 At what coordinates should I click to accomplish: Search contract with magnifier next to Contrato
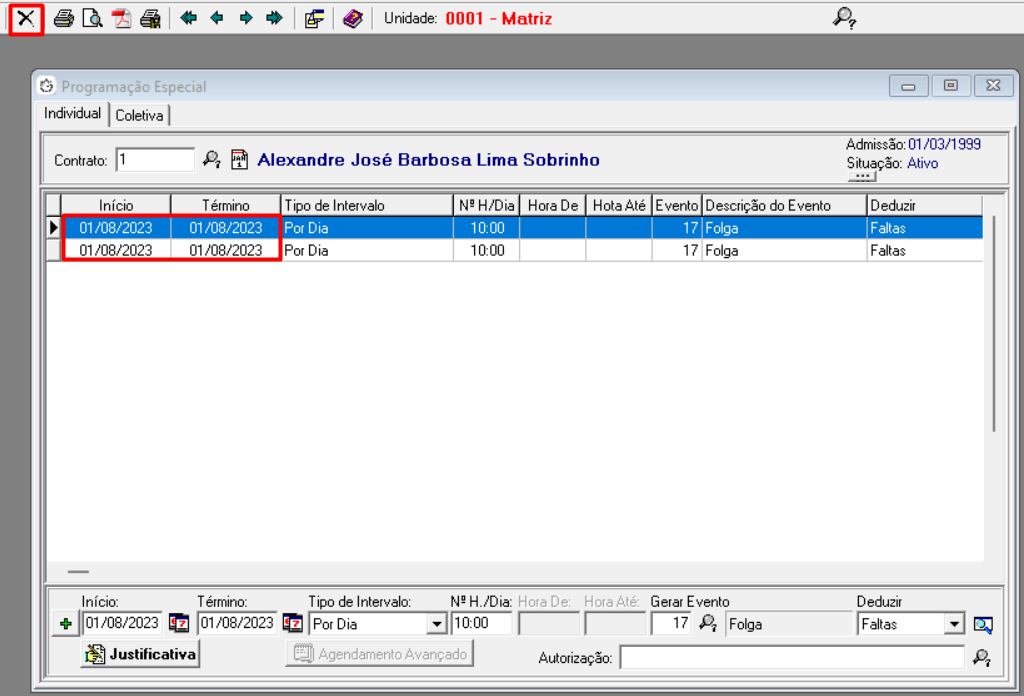[212, 159]
